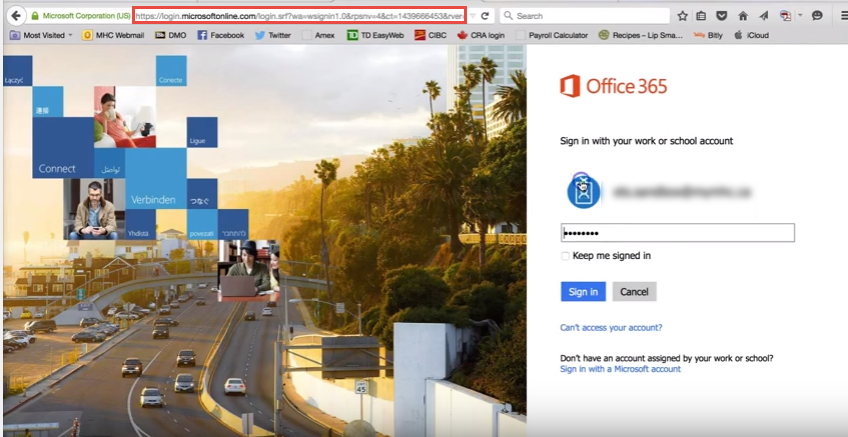Save page to Pocket icon
Viewport: 848px width, 437px height.
coord(721,16)
